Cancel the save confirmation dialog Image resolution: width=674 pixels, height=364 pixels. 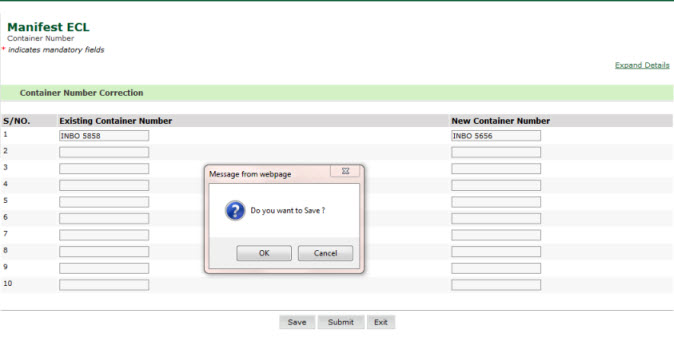point(325,253)
